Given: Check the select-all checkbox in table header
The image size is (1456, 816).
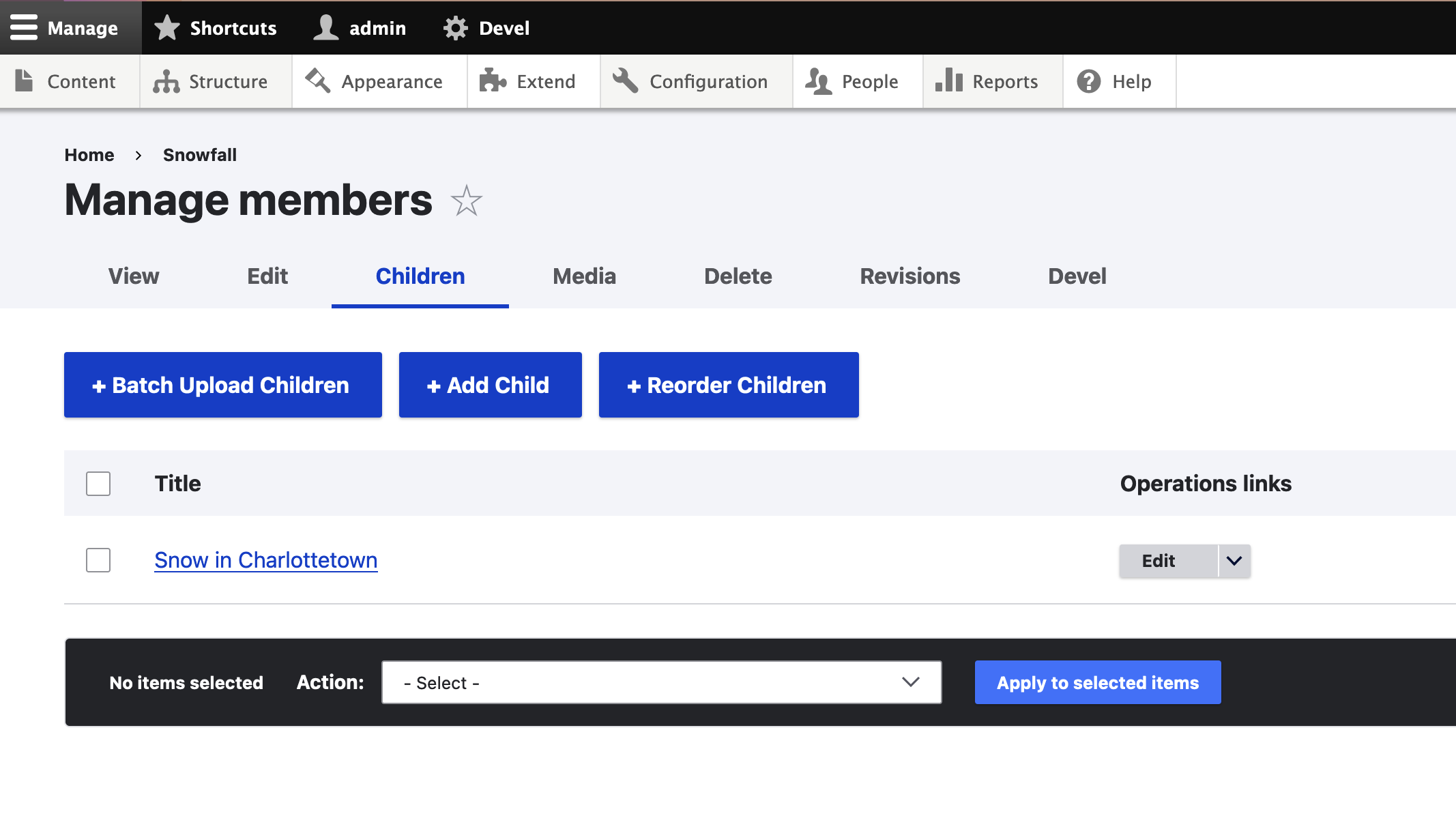Looking at the screenshot, I should point(98,483).
